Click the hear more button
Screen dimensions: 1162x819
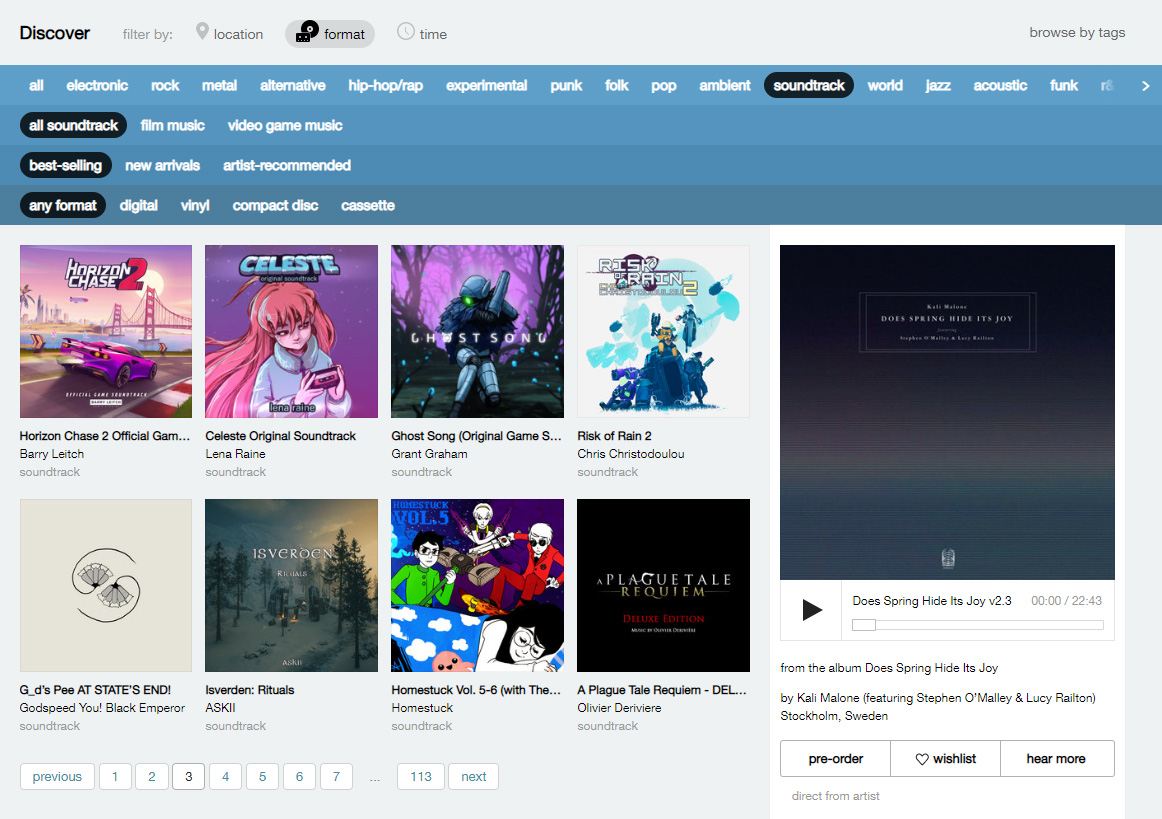click(x=1056, y=759)
